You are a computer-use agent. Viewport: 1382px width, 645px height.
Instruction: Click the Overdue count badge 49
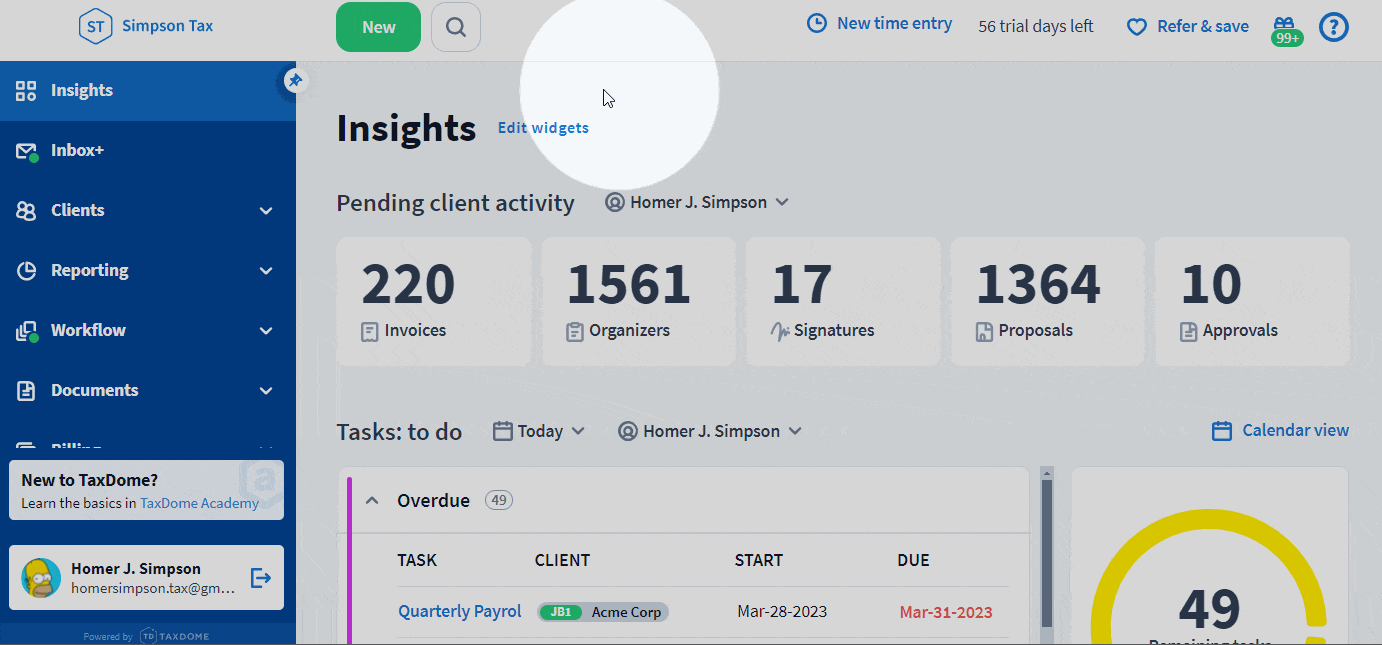[499, 500]
